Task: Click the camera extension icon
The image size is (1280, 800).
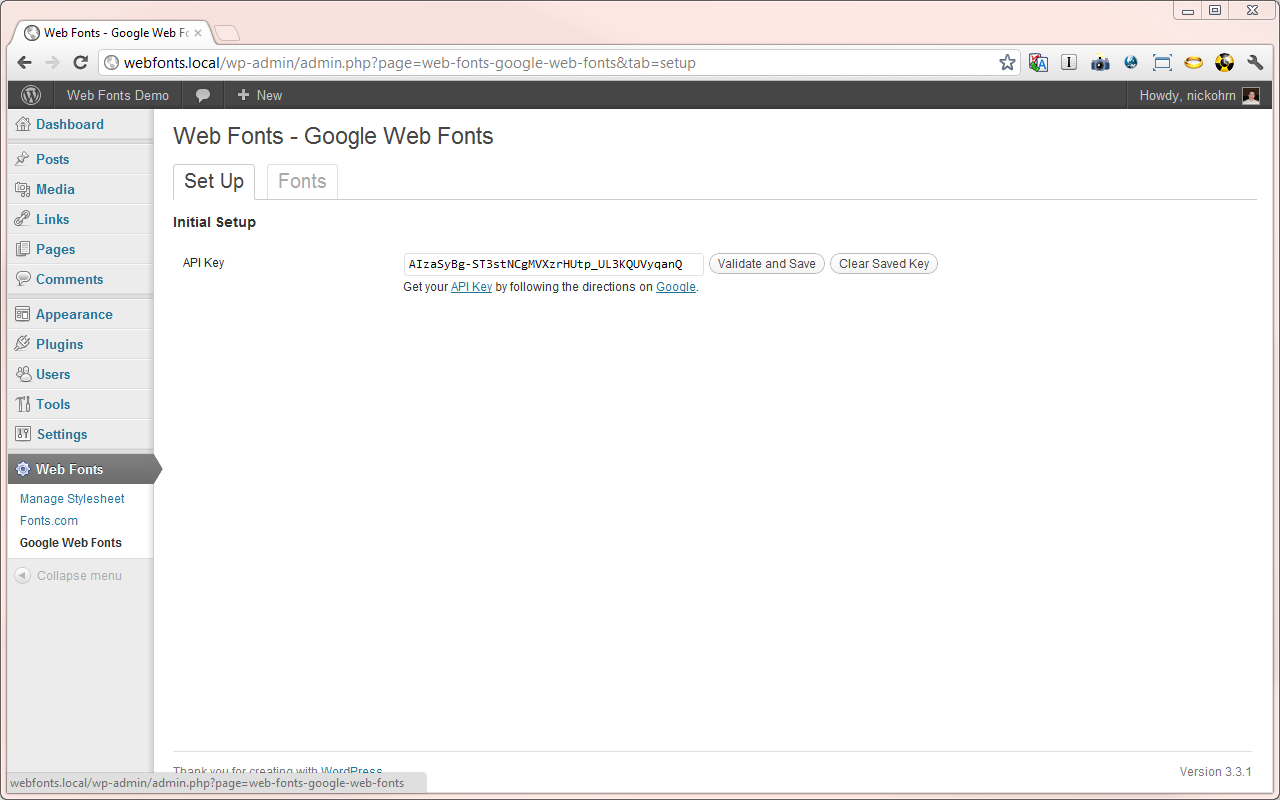Action: (1100, 62)
